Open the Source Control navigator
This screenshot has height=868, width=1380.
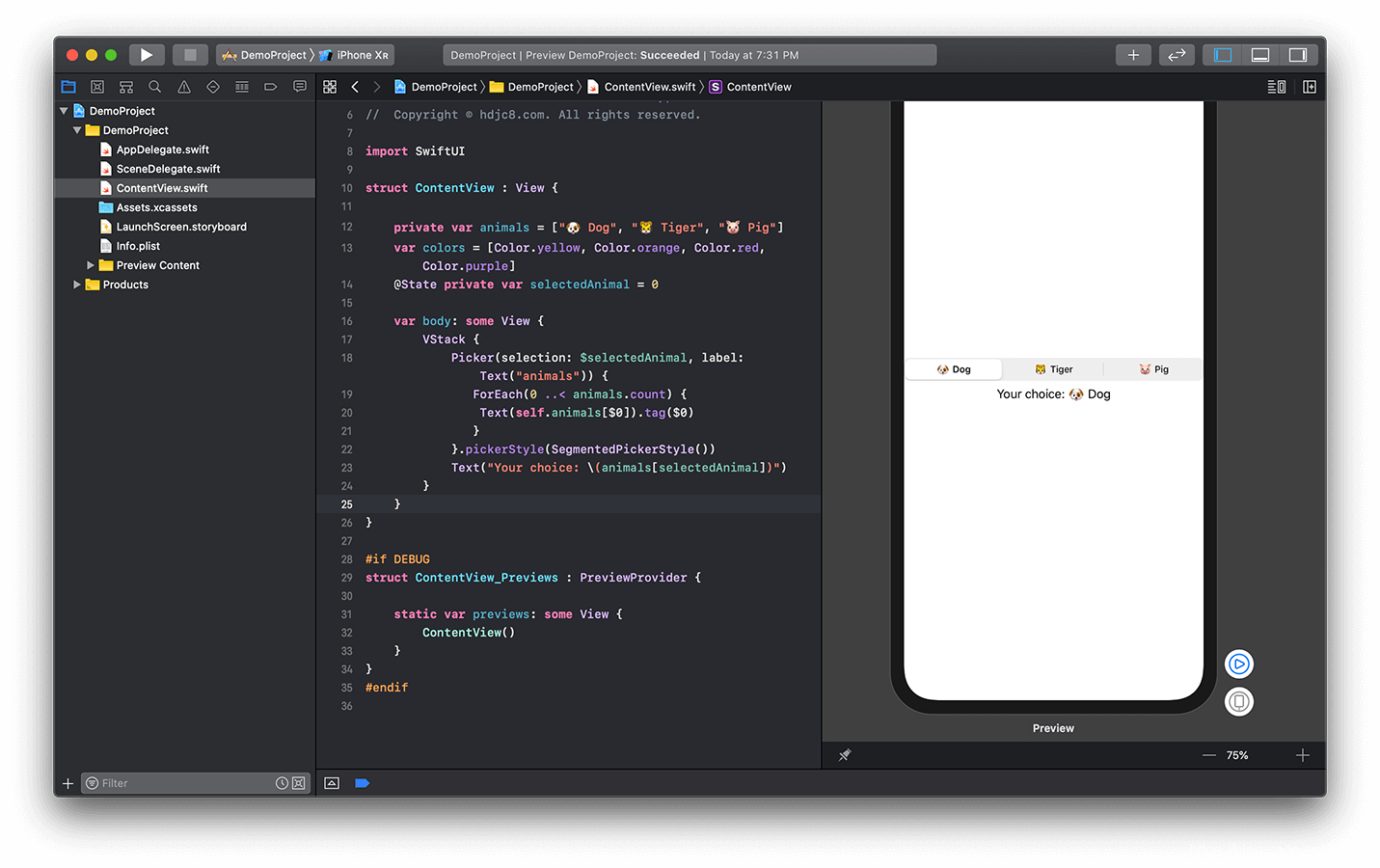pos(97,87)
